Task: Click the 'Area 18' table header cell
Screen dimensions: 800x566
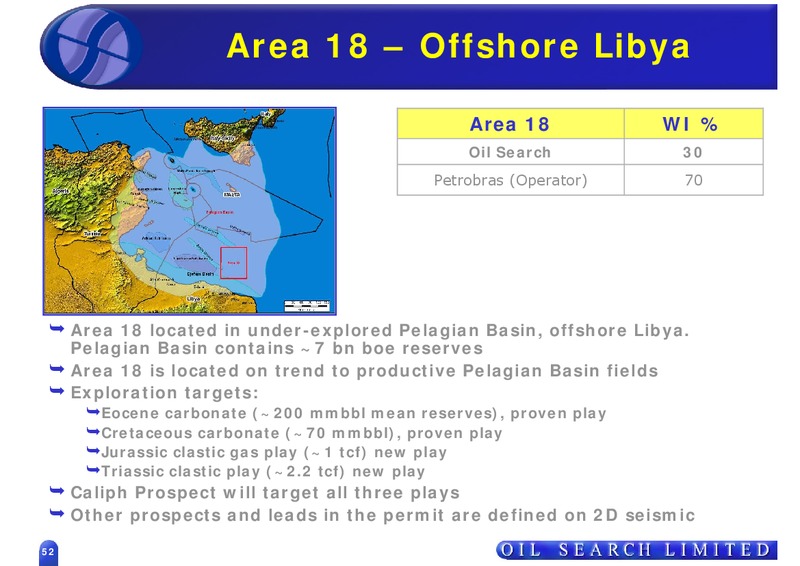Action: pos(510,124)
